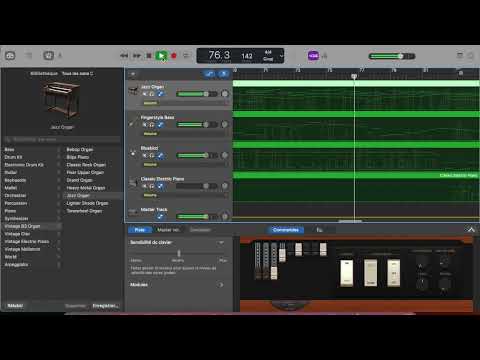Click the Classic Electric Piano automation enable button
This screenshot has height=360, width=480.
pos(160,186)
